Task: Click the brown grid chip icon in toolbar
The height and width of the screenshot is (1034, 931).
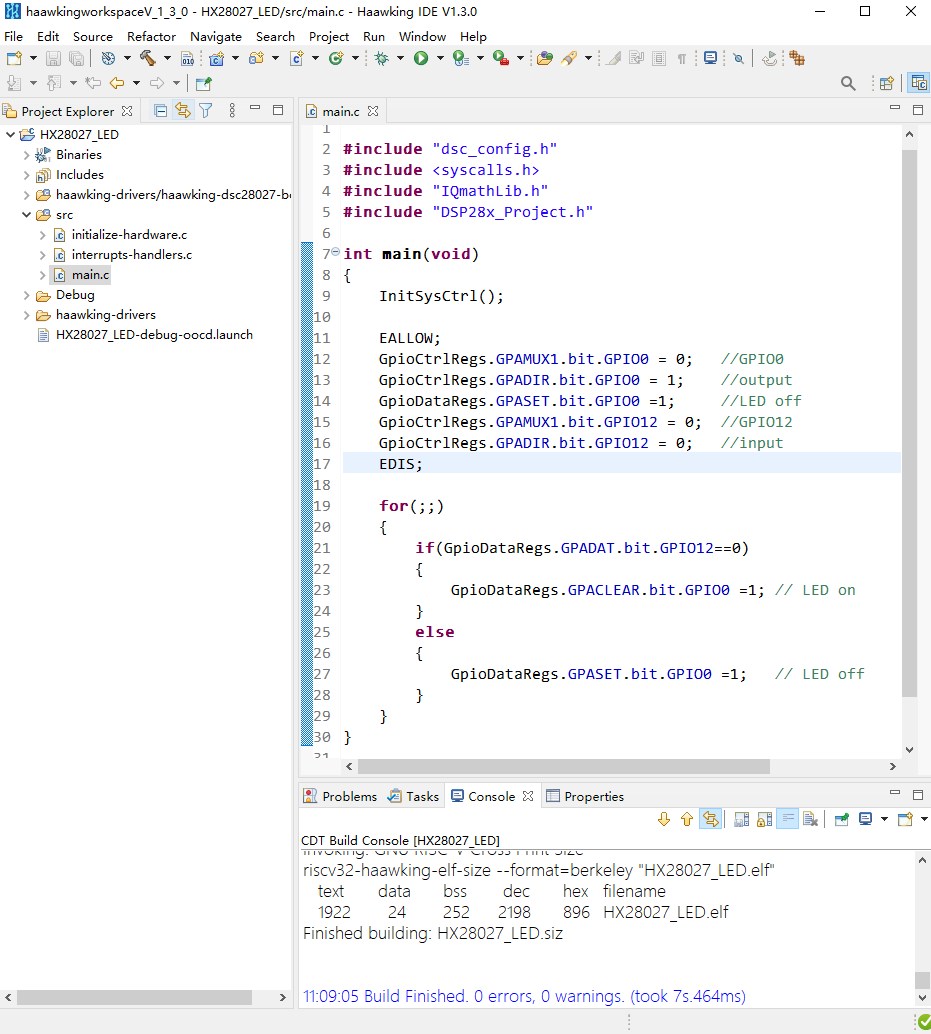Action: (x=797, y=59)
